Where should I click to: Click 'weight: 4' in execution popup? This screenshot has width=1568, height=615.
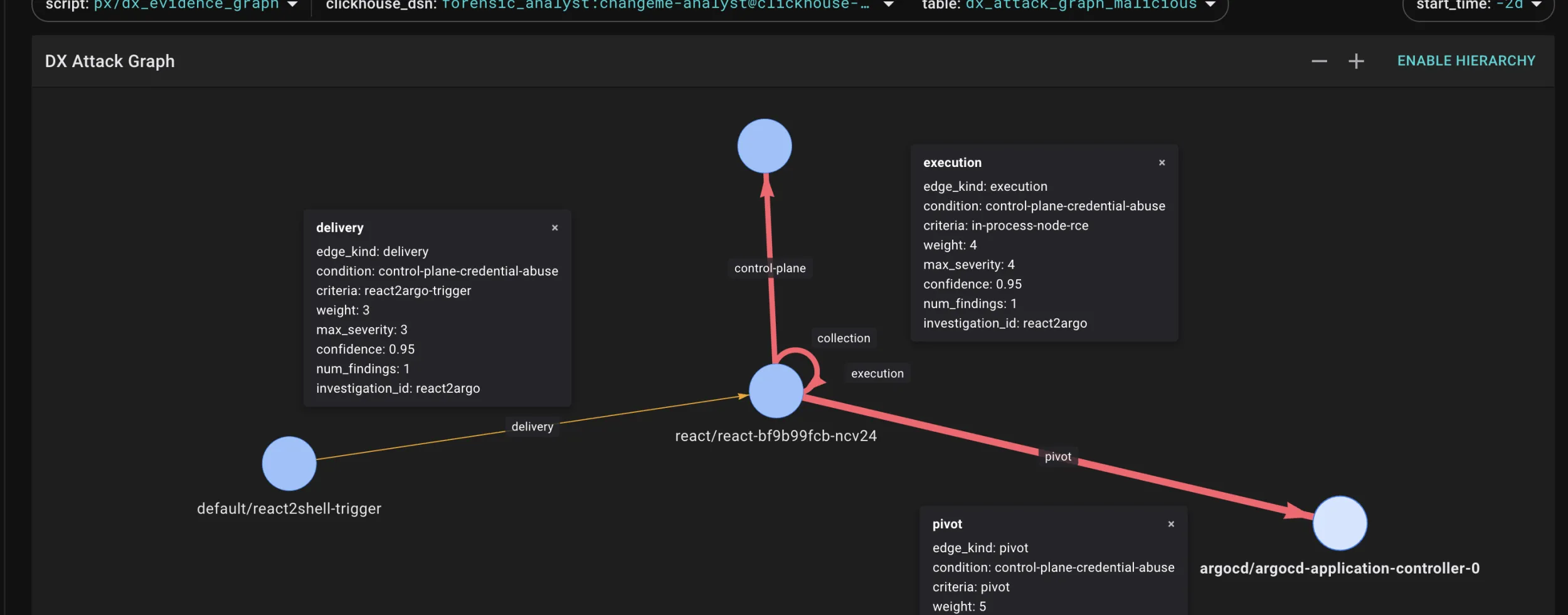pyautogui.click(x=950, y=245)
